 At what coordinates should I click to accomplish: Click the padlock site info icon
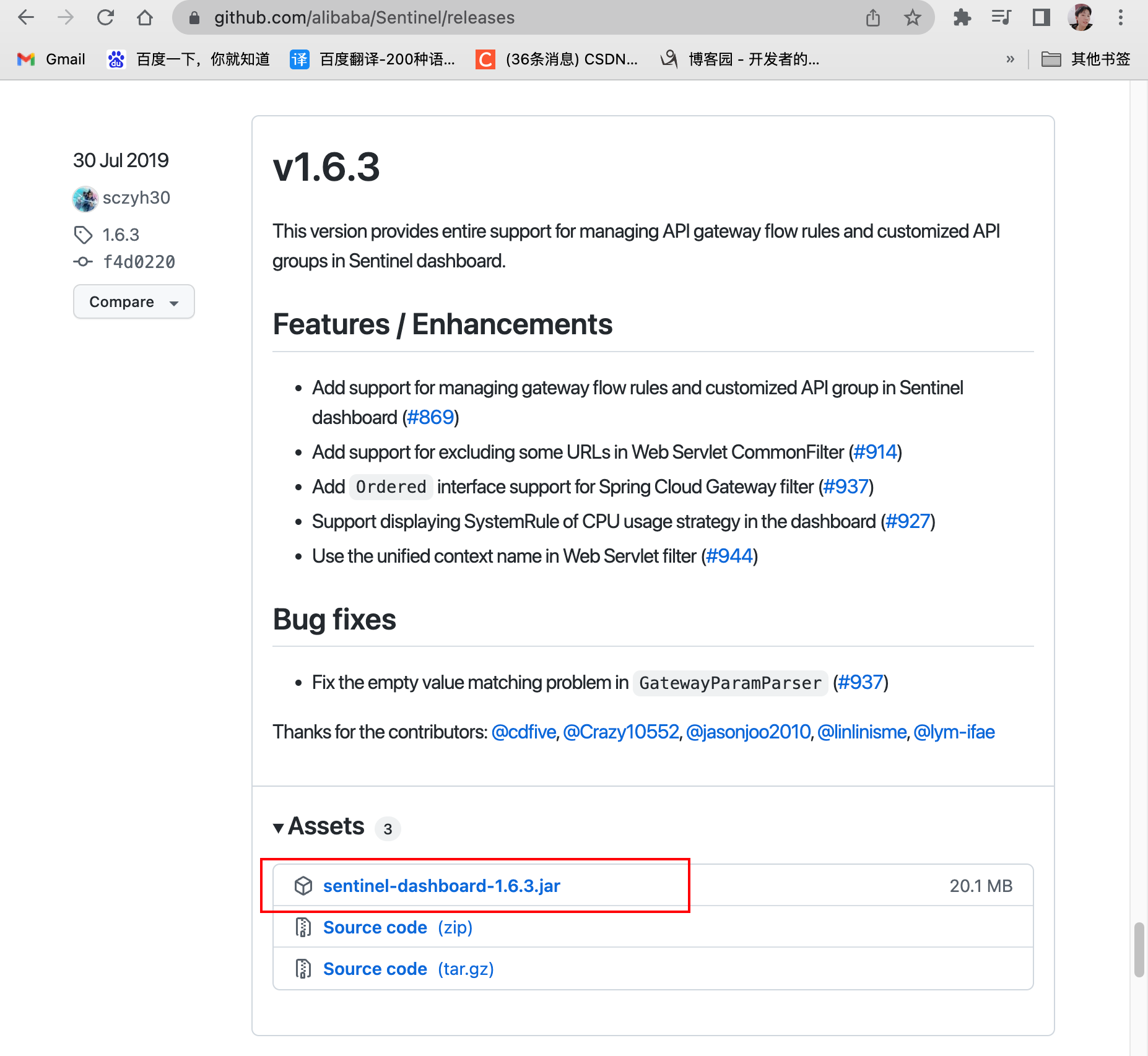click(x=194, y=18)
